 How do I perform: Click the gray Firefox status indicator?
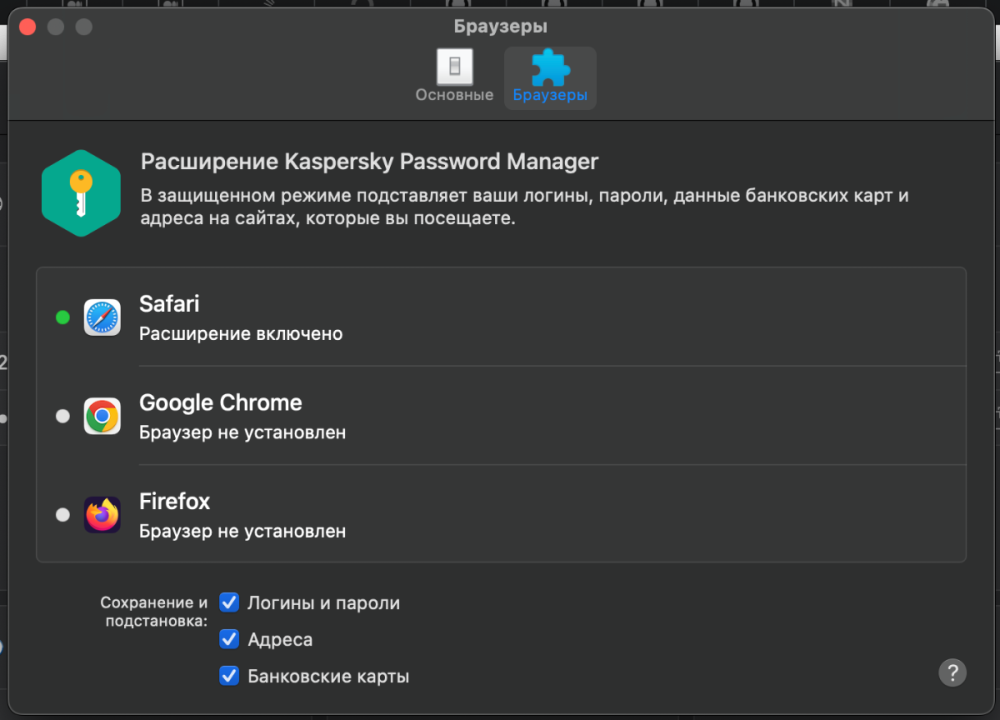(x=63, y=515)
